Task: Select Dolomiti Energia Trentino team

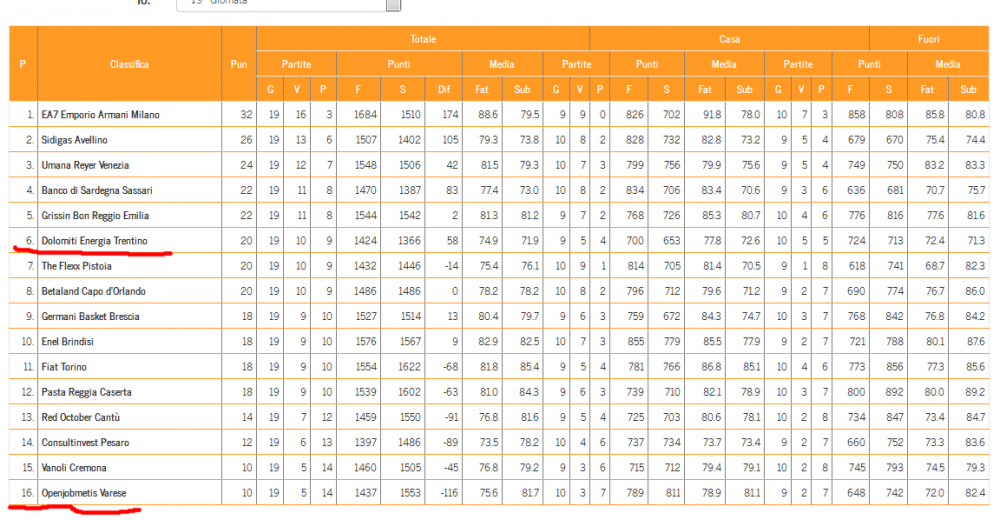Action: pyautogui.click(x=94, y=241)
